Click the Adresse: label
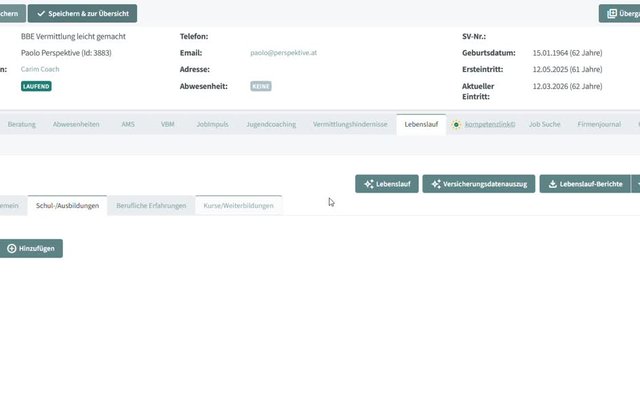 [195, 69]
